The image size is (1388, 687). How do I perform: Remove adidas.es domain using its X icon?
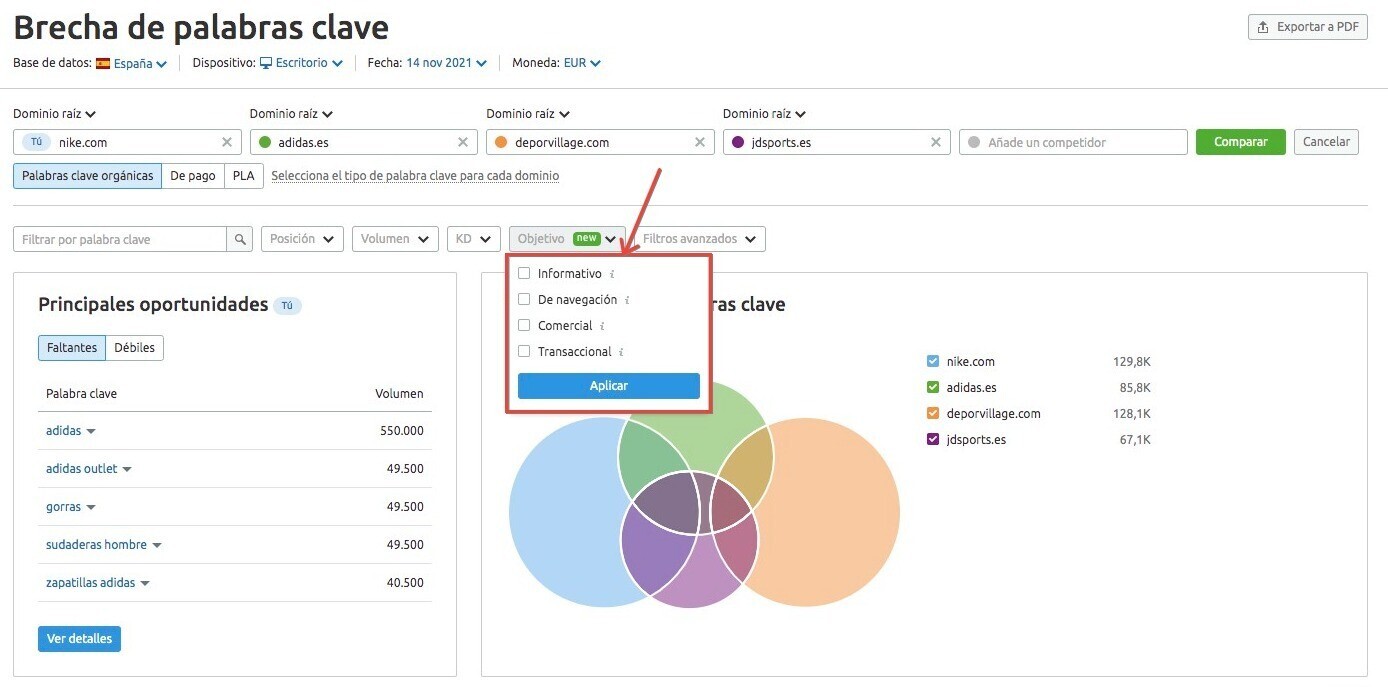pyautogui.click(x=463, y=142)
